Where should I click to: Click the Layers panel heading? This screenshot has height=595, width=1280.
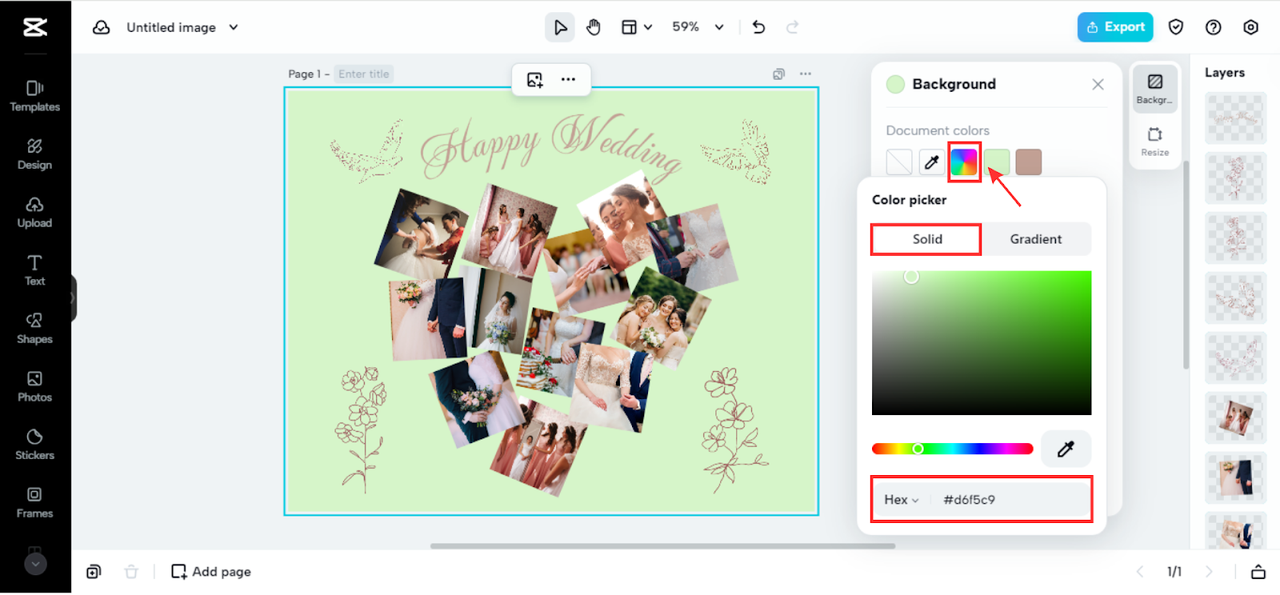[1225, 73]
